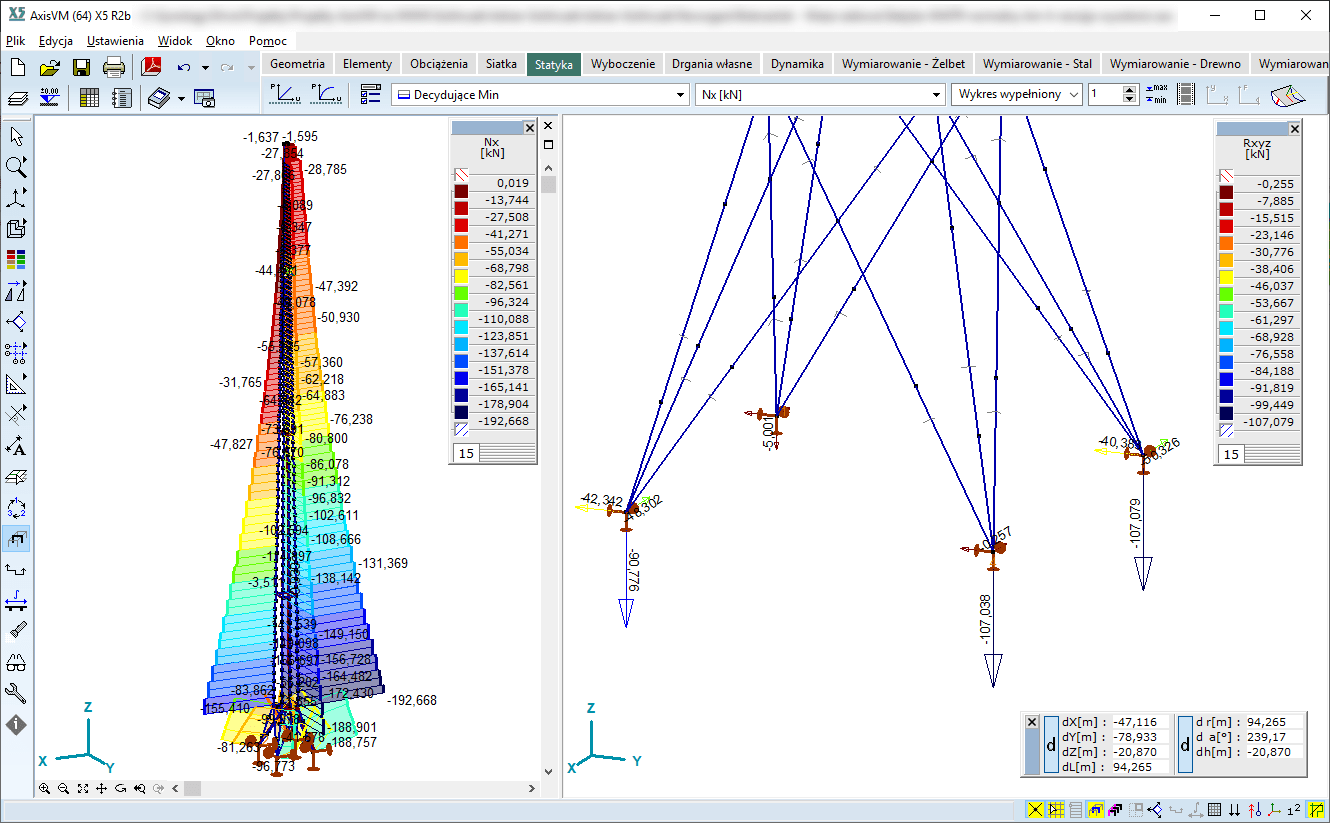This screenshot has height=823, width=1330.
Task: Increase the scale factor with spinner up arrow
Action: 1130,89
